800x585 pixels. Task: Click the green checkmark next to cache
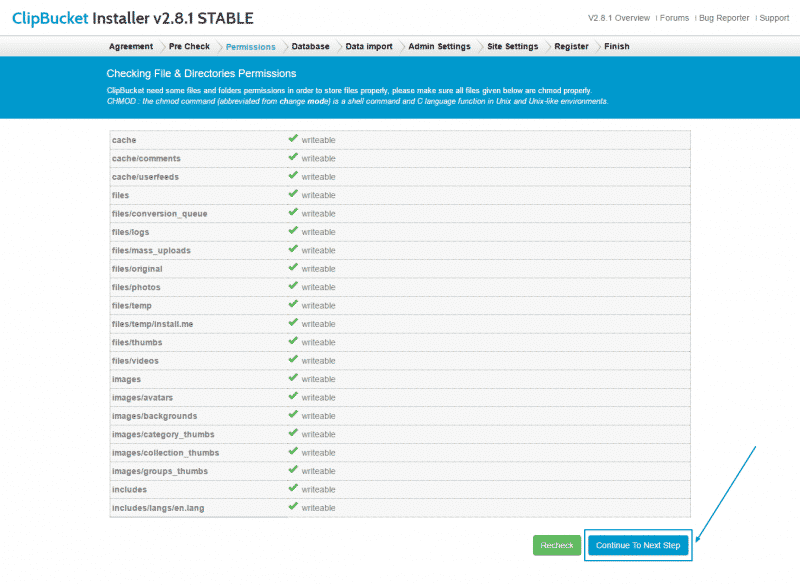coord(293,139)
